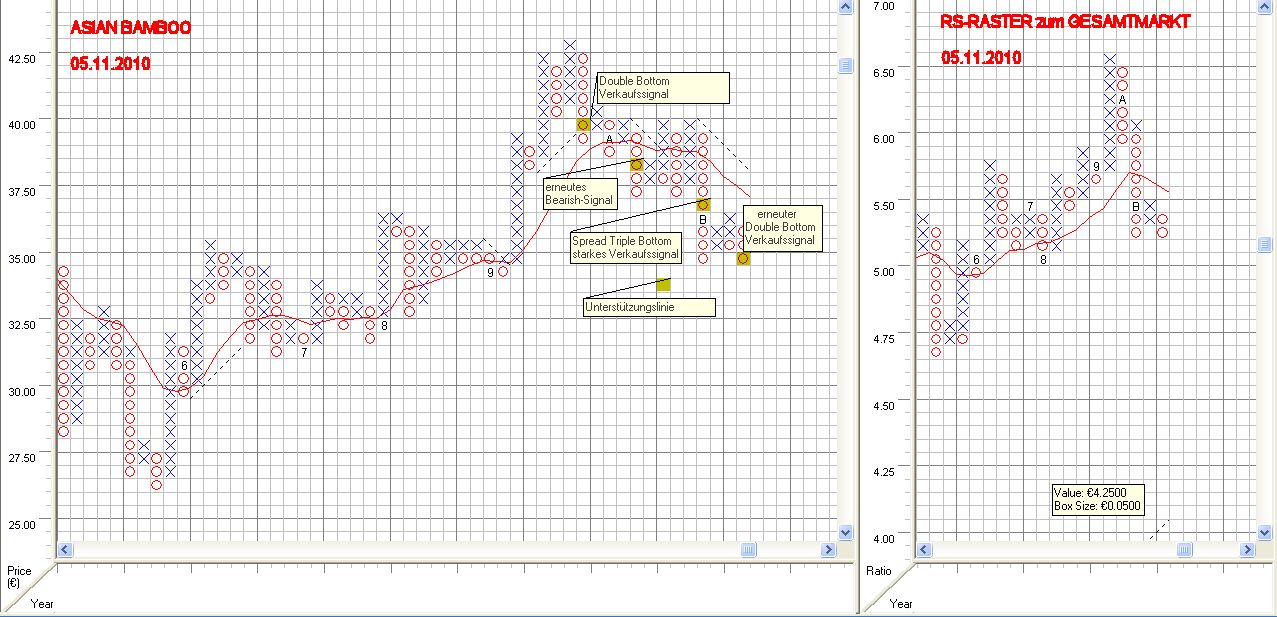This screenshot has height=617, width=1277.
Task: Click the 7.00 ratio axis value
Action: click(882, 6)
